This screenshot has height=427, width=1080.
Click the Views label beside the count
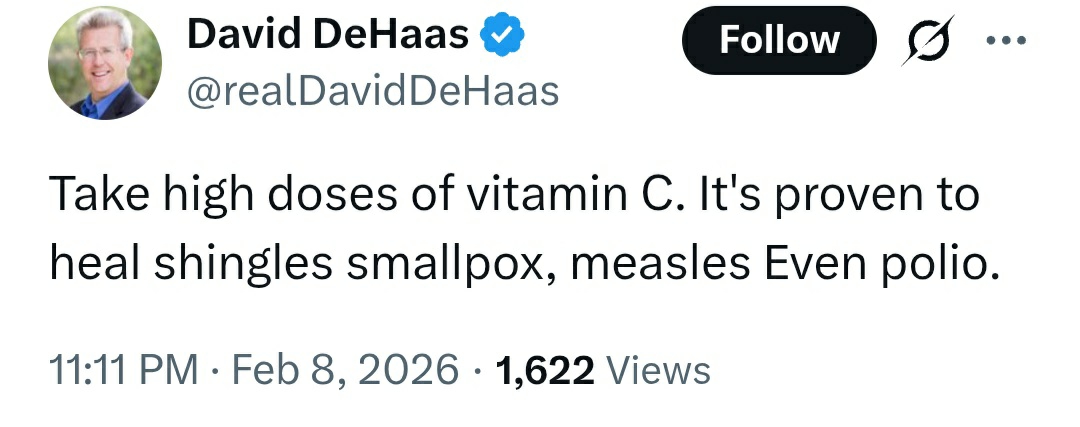[659, 370]
